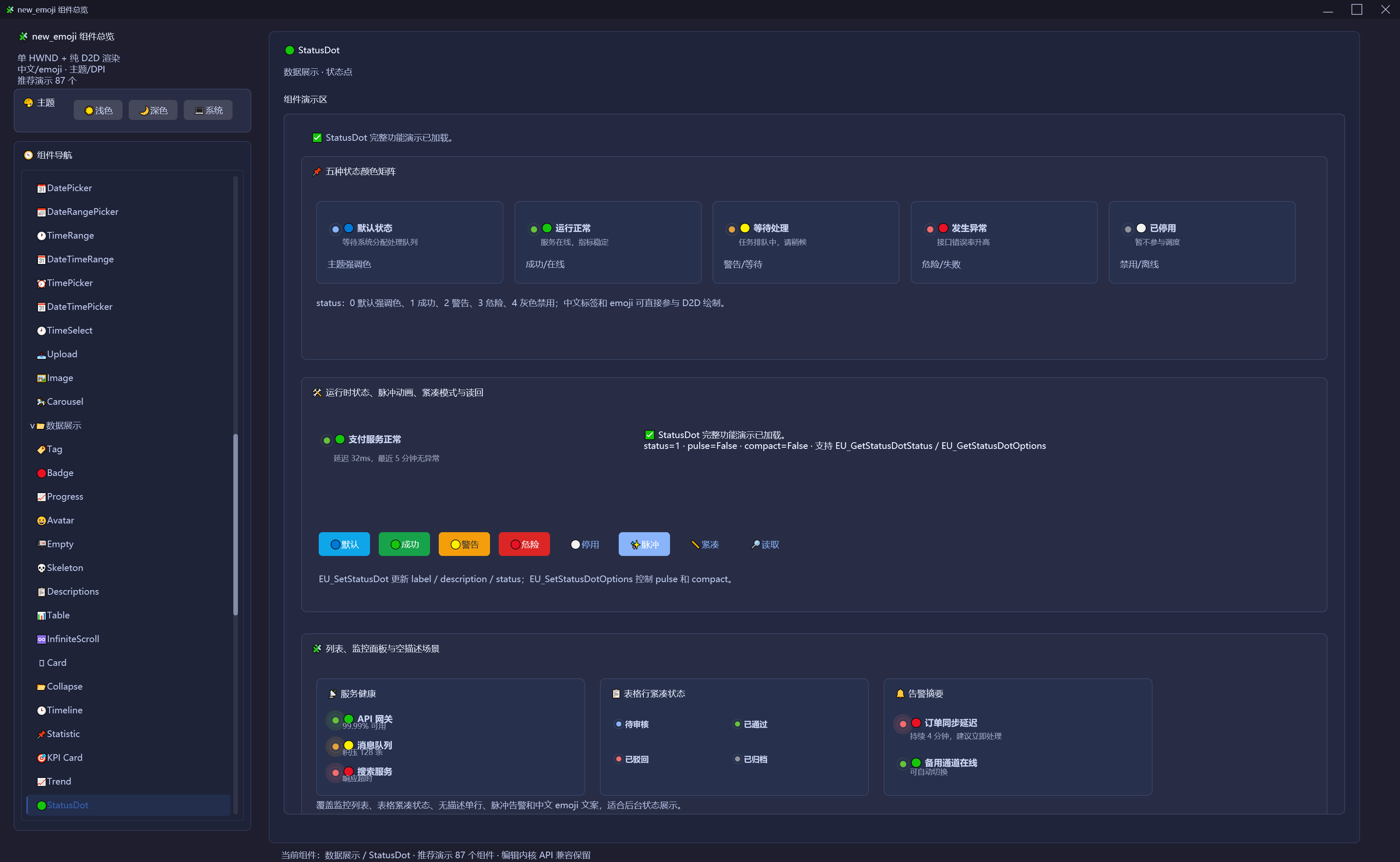Switch to the 深色 dark theme
This screenshot has height=862, width=1400.
tap(153, 110)
